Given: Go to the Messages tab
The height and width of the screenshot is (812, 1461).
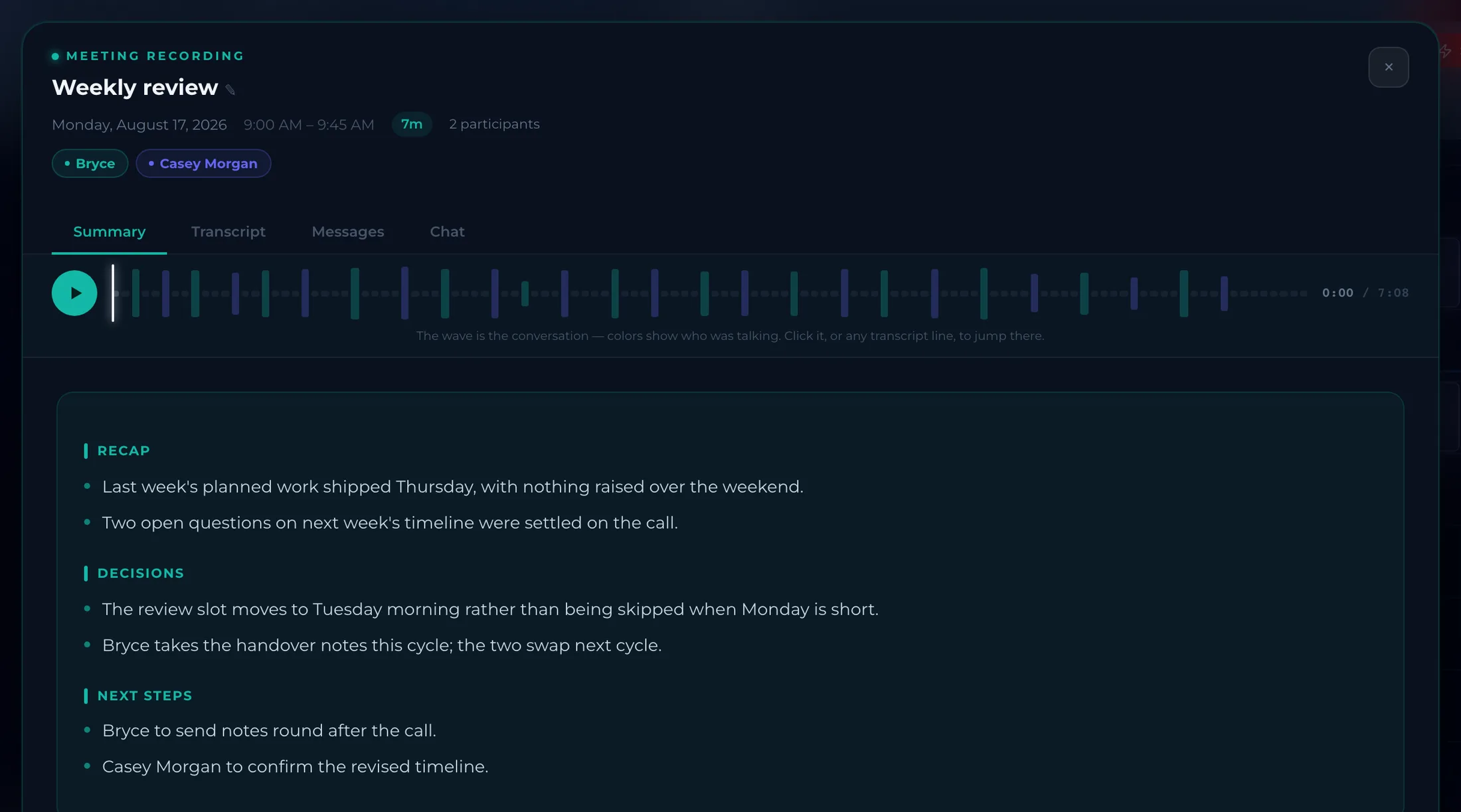Looking at the screenshot, I should (348, 232).
